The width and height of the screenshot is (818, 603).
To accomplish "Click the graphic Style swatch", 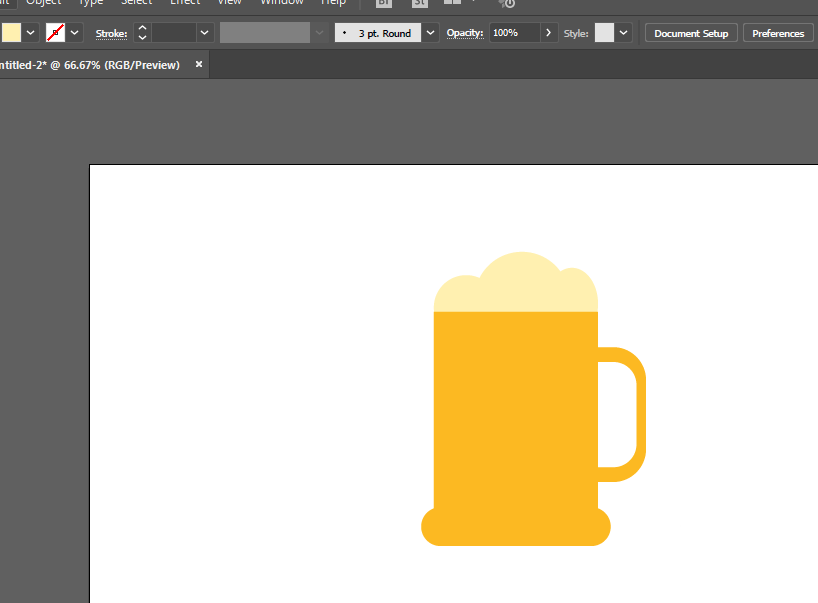I will [x=604, y=33].
